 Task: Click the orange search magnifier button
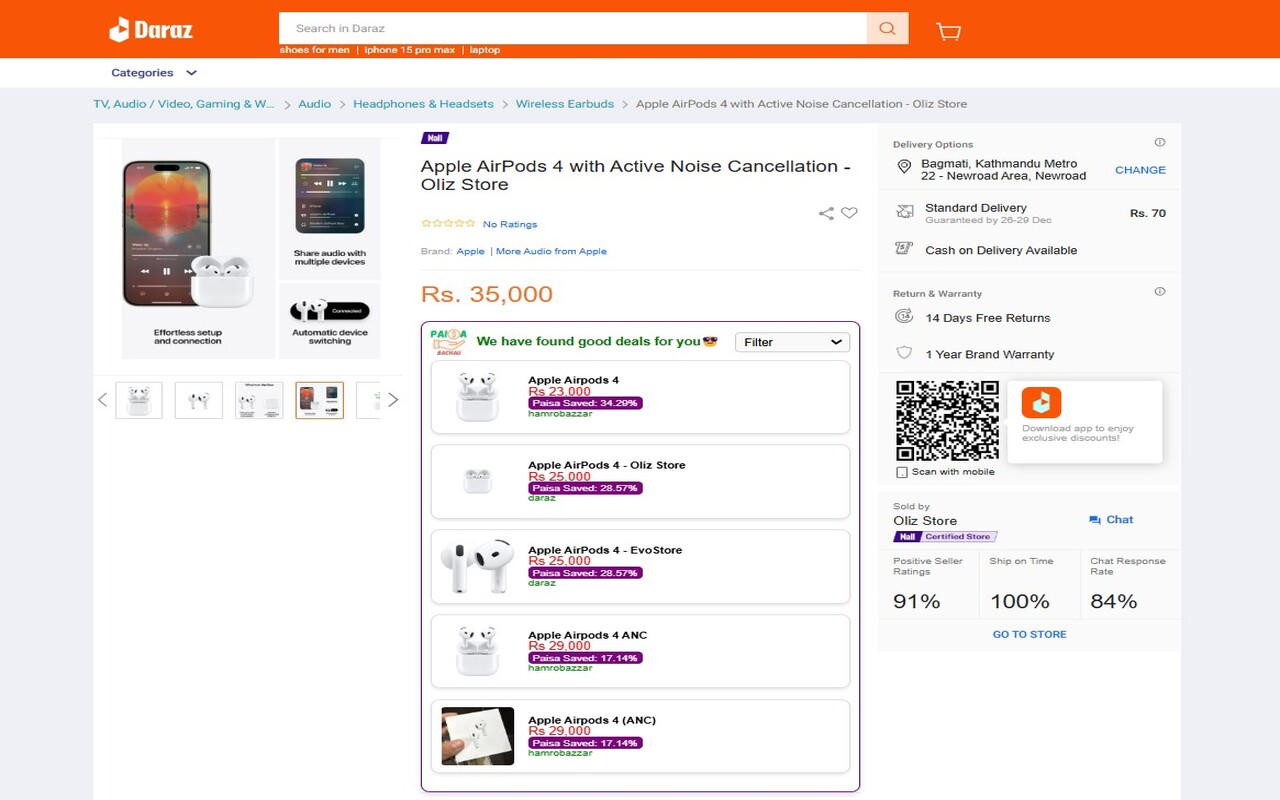coord(887,28)
